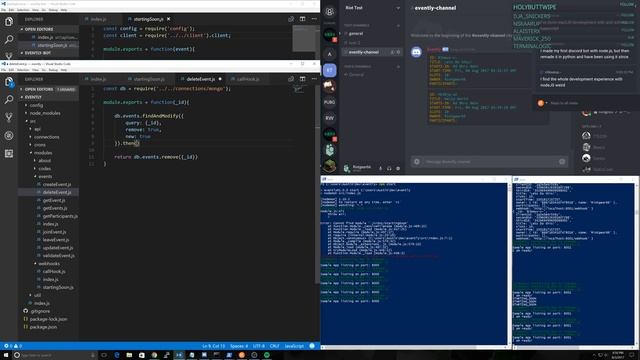Split editor in front VS Code window
640x360 pixels.
[x=302, y=79]
